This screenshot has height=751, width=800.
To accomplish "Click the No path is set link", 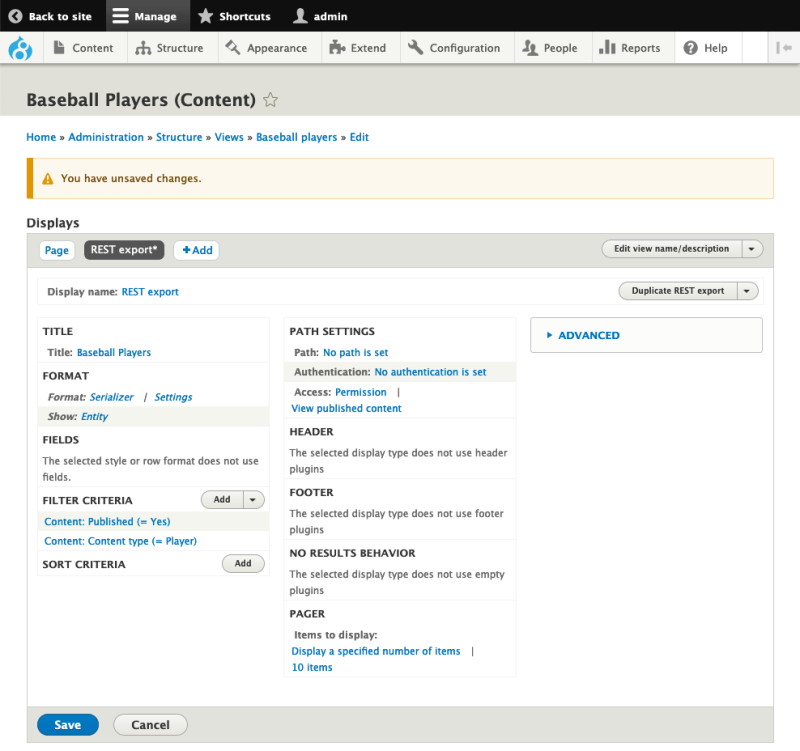I will click(x=356, y=353).
